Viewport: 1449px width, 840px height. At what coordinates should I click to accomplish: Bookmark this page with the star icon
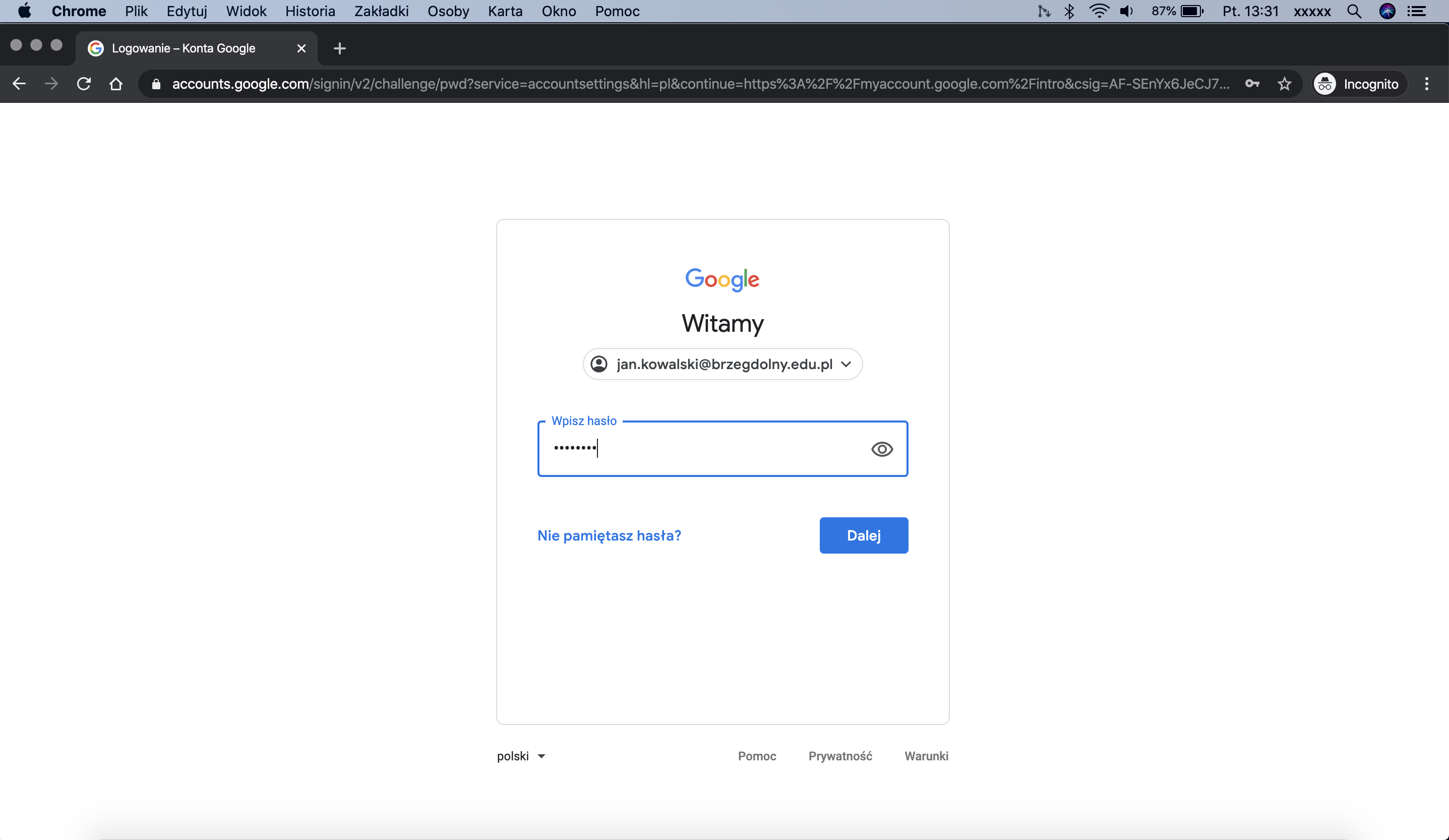[x=1285, y=84]
